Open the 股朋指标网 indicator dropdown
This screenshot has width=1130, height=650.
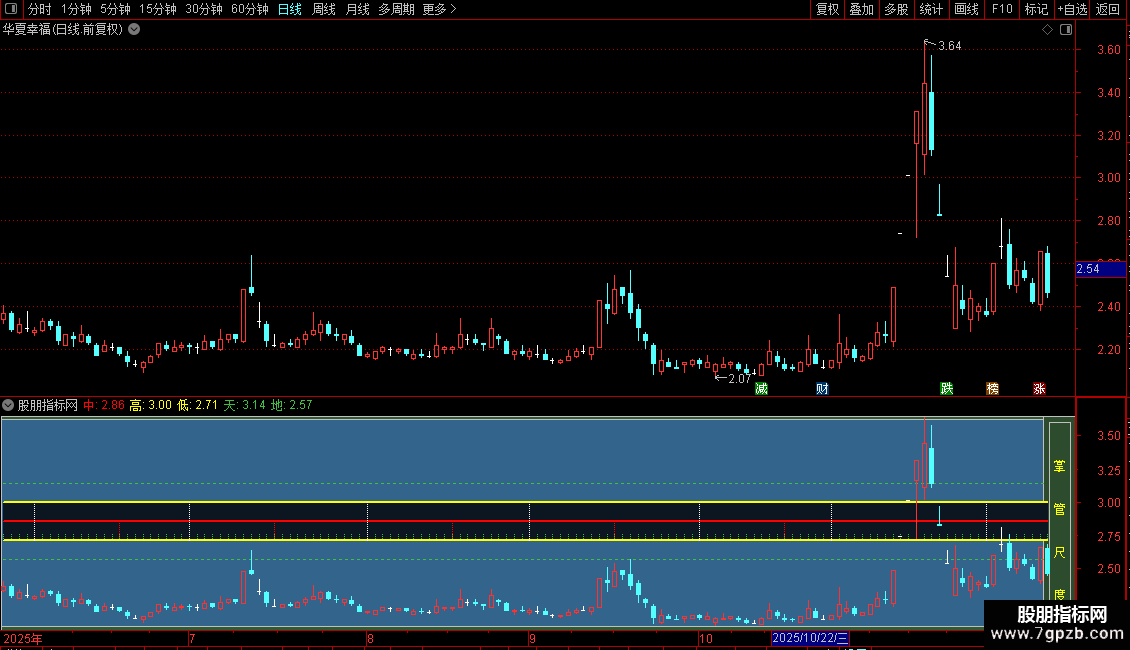(x=8, y=405)
